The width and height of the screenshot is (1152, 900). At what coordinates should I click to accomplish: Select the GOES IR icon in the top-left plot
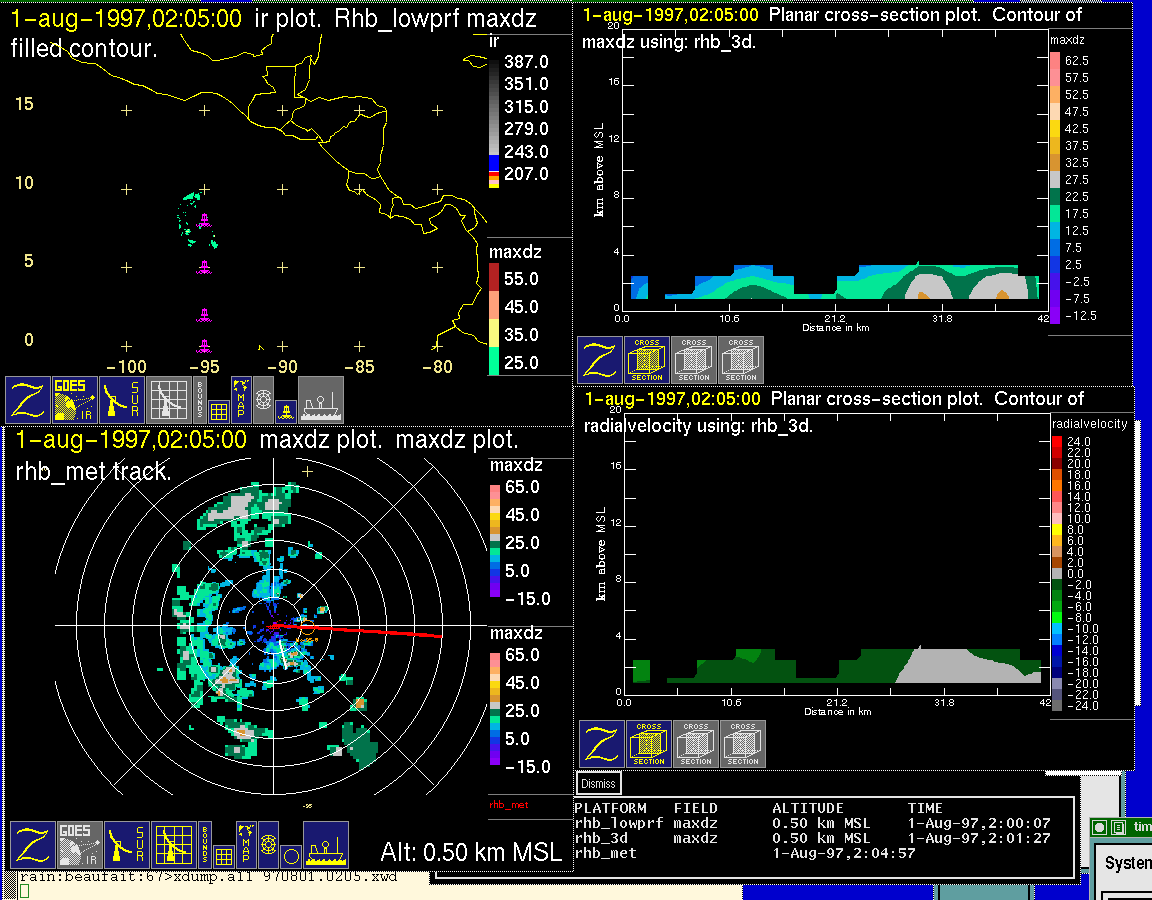point(76,400)
